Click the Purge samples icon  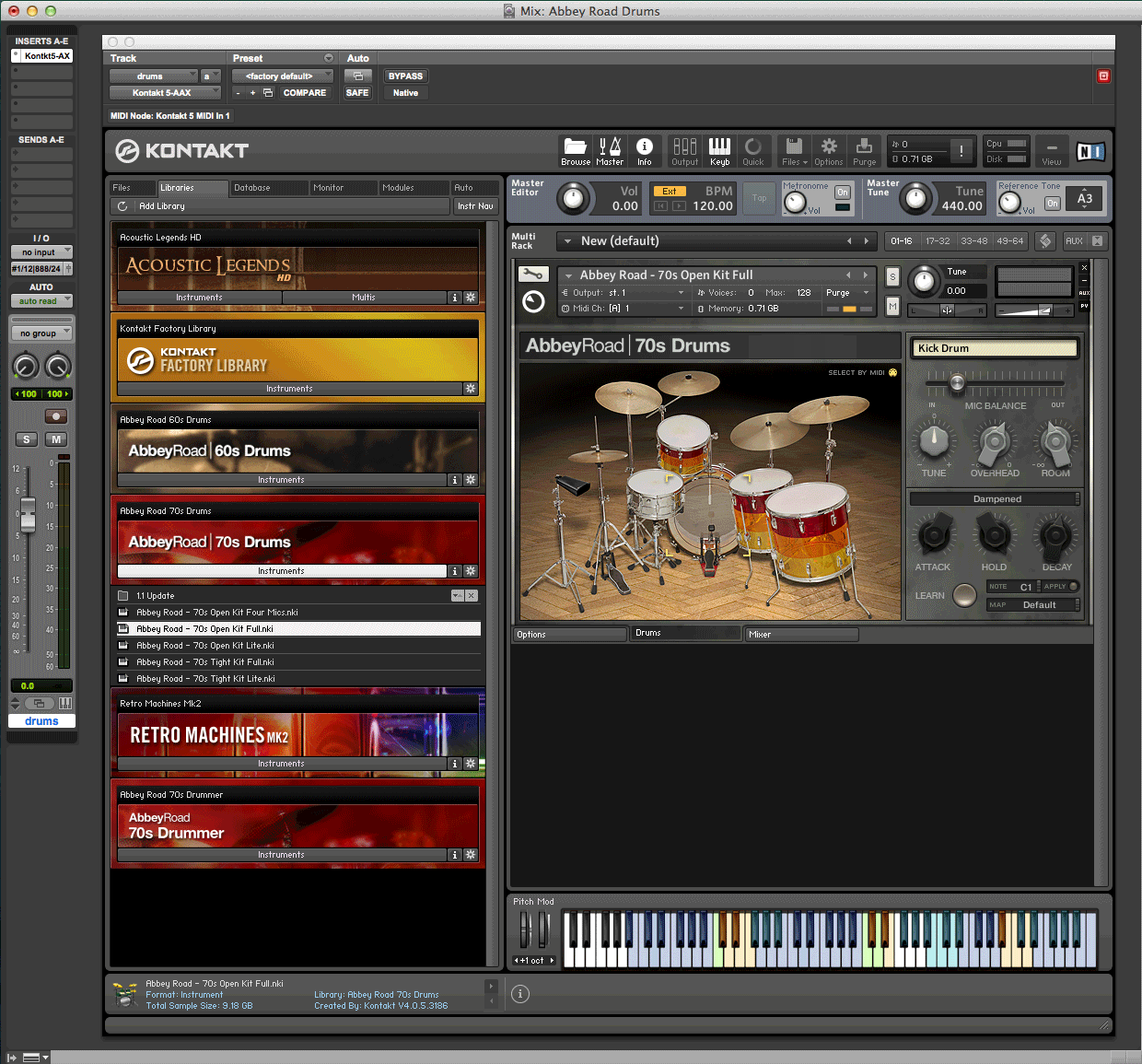(x=864, y=151)
